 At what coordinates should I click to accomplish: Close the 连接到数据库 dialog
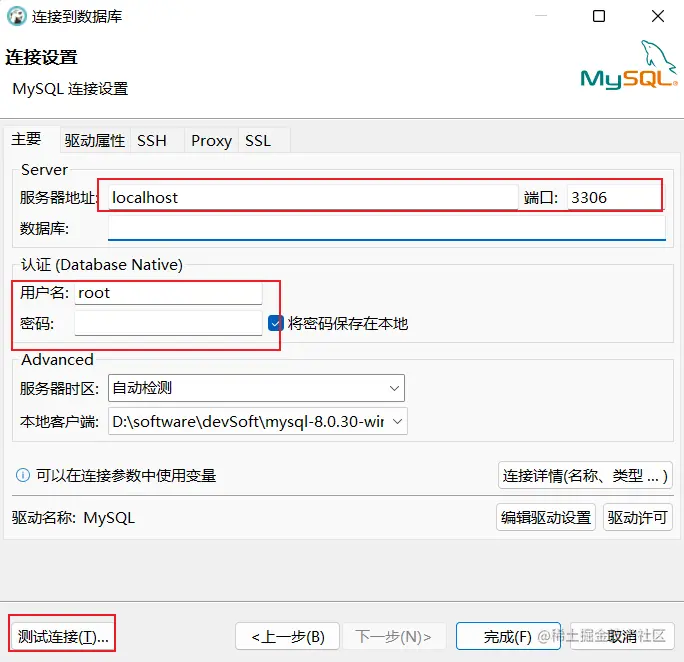click(x=657, y=17)
